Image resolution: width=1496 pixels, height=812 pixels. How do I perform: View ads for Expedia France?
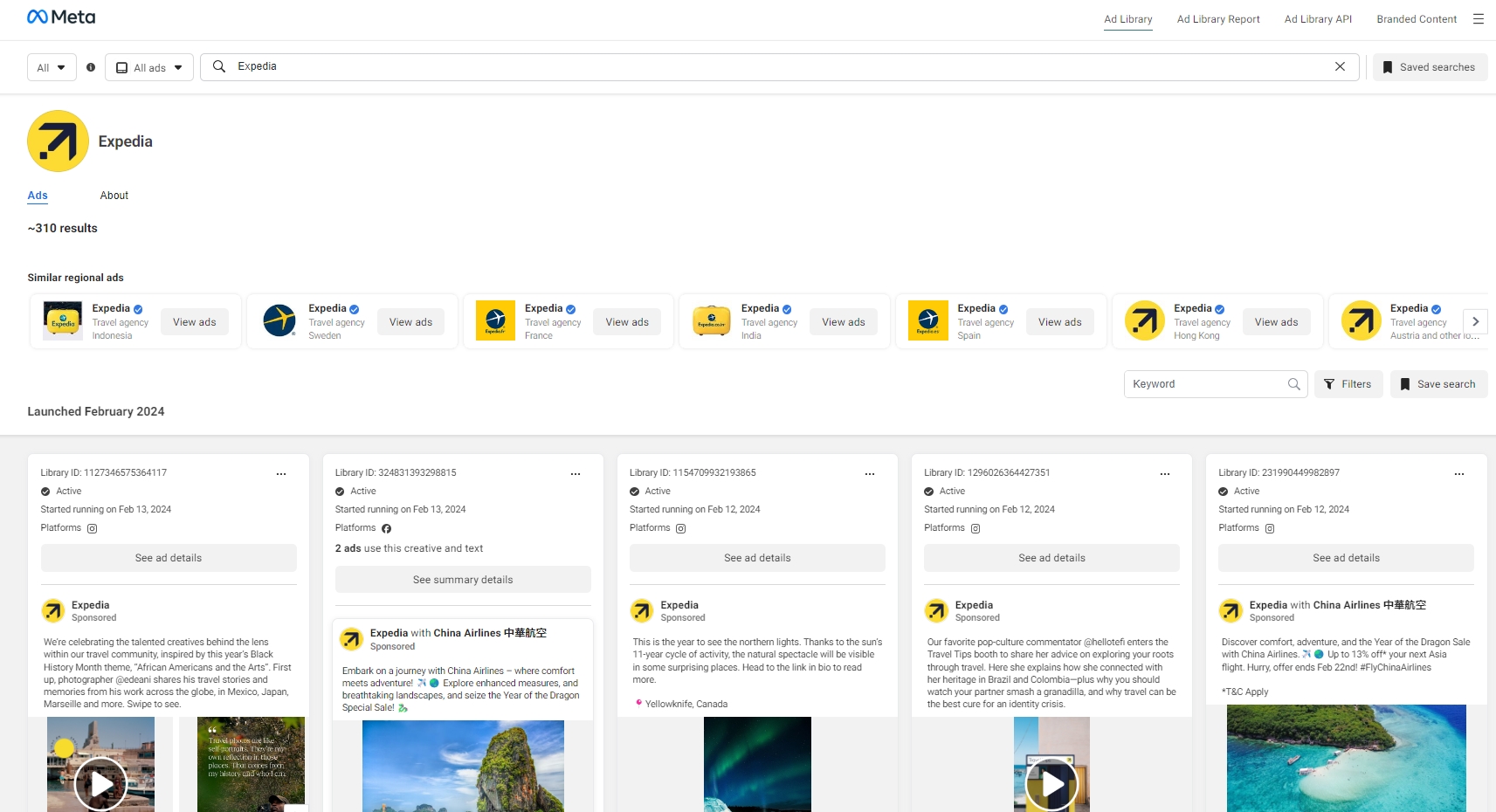pos(627,322)
